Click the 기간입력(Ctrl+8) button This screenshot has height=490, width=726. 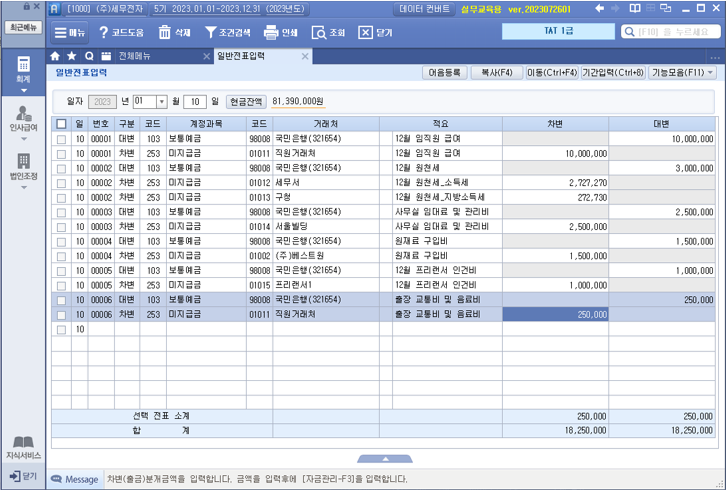click(613, 73)
